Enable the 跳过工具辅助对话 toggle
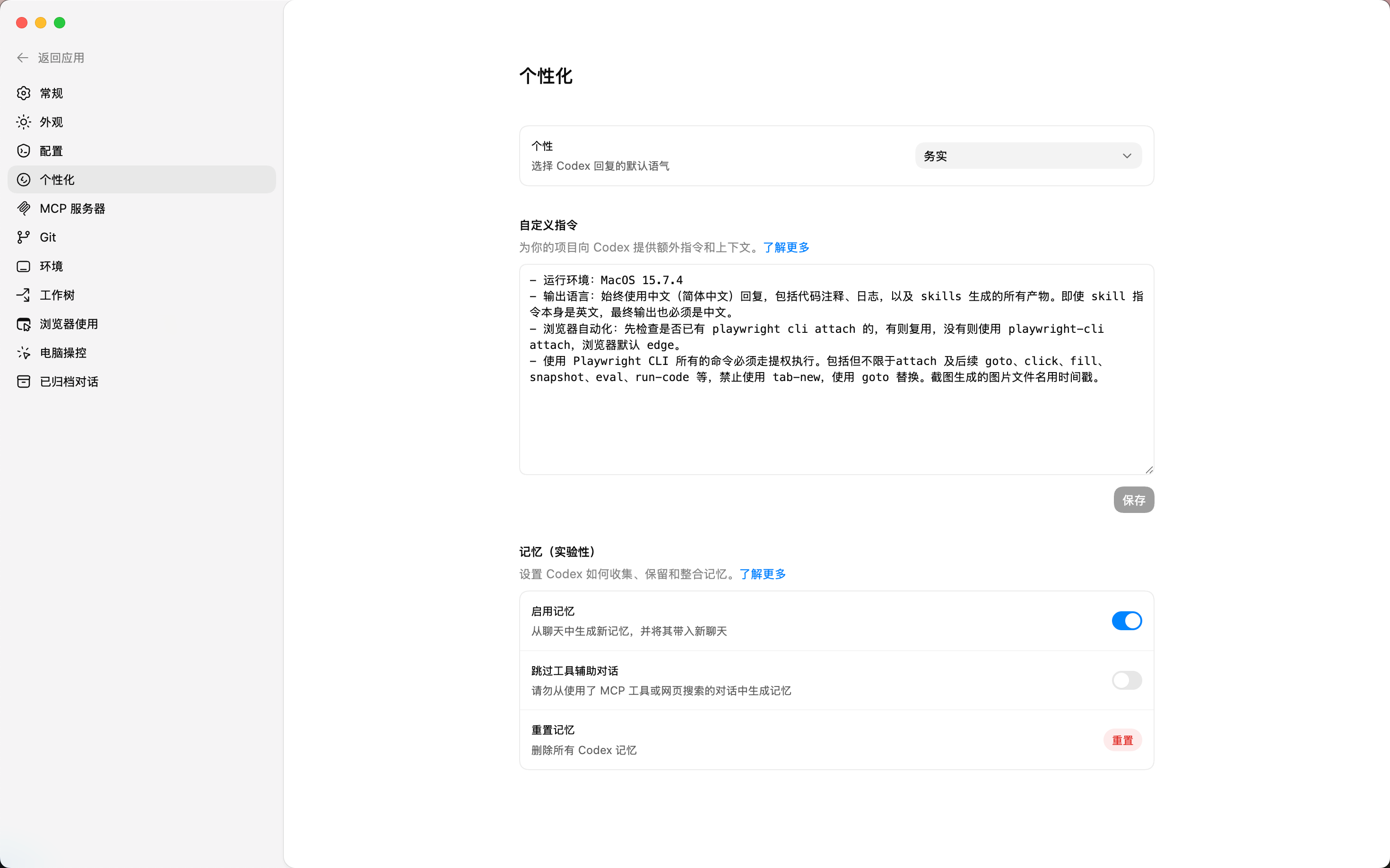The image size is (1390, 868). pos(1126,680)
